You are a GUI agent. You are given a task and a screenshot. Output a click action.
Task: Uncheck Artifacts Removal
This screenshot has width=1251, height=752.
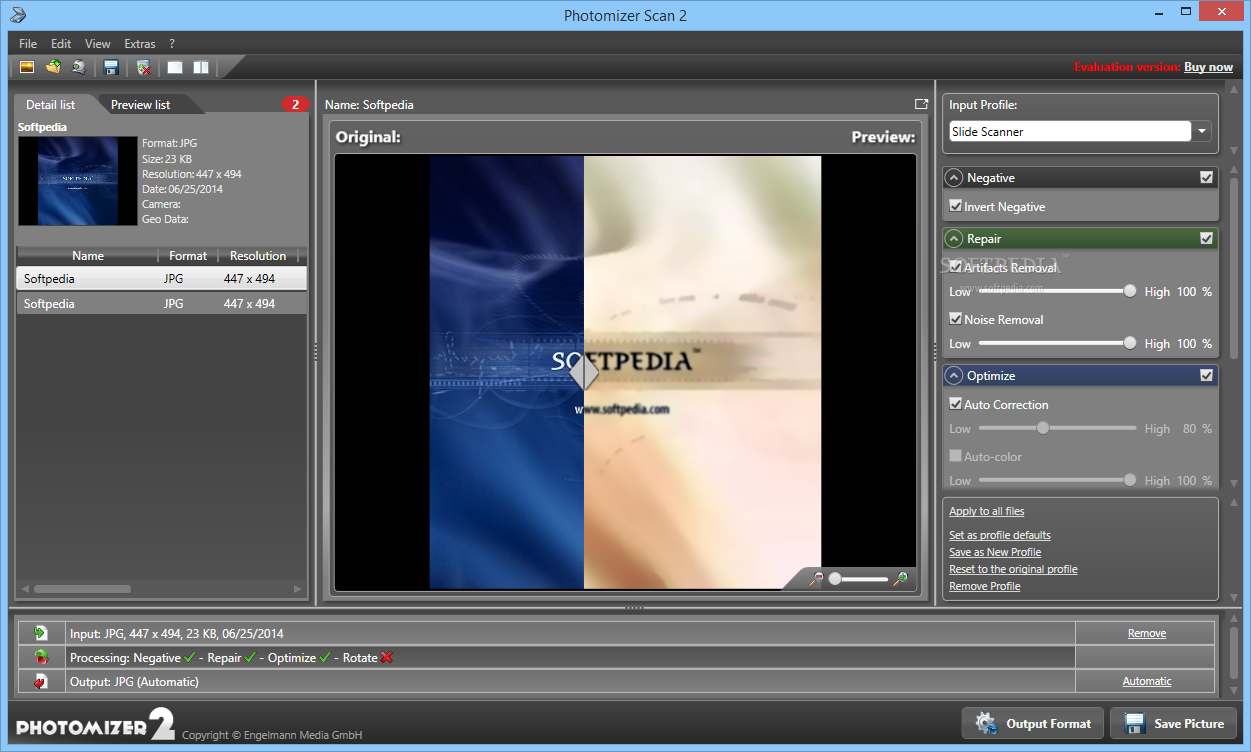click(x=956, y=268)
